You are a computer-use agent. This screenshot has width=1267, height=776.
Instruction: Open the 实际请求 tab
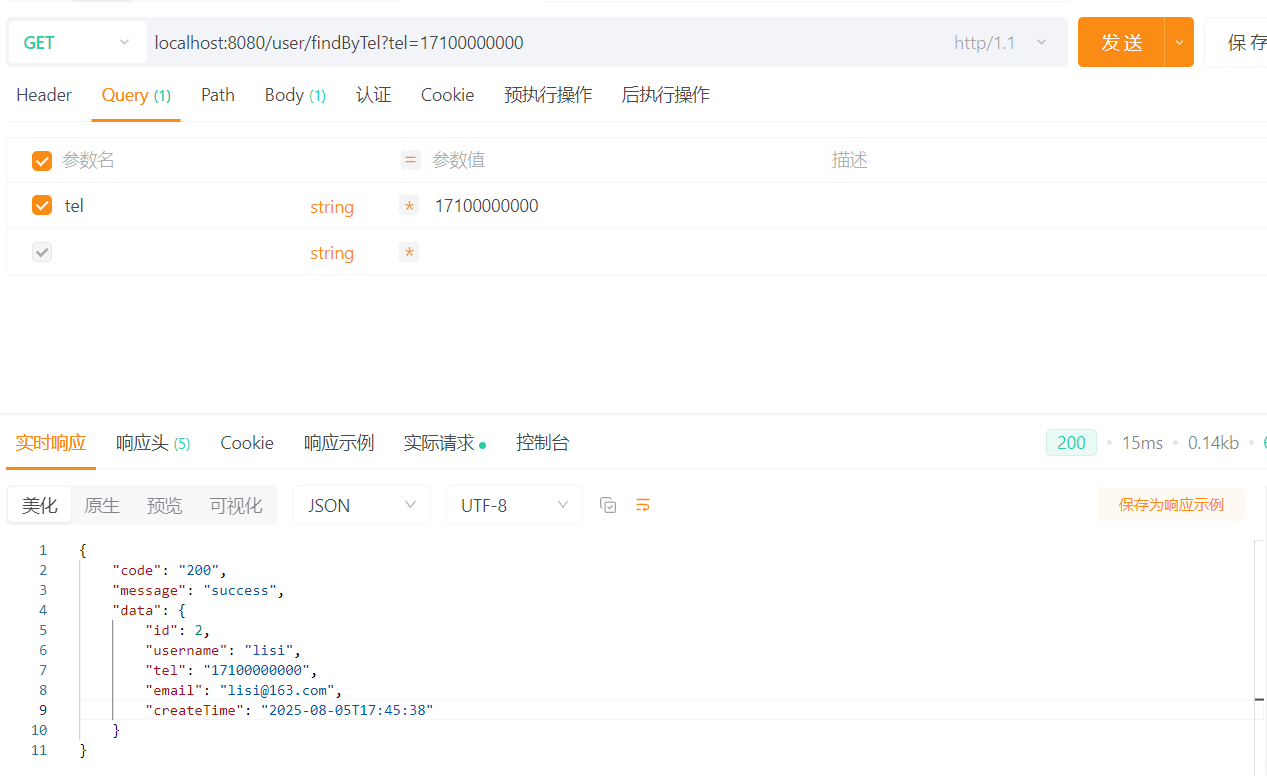pos(444,443)
